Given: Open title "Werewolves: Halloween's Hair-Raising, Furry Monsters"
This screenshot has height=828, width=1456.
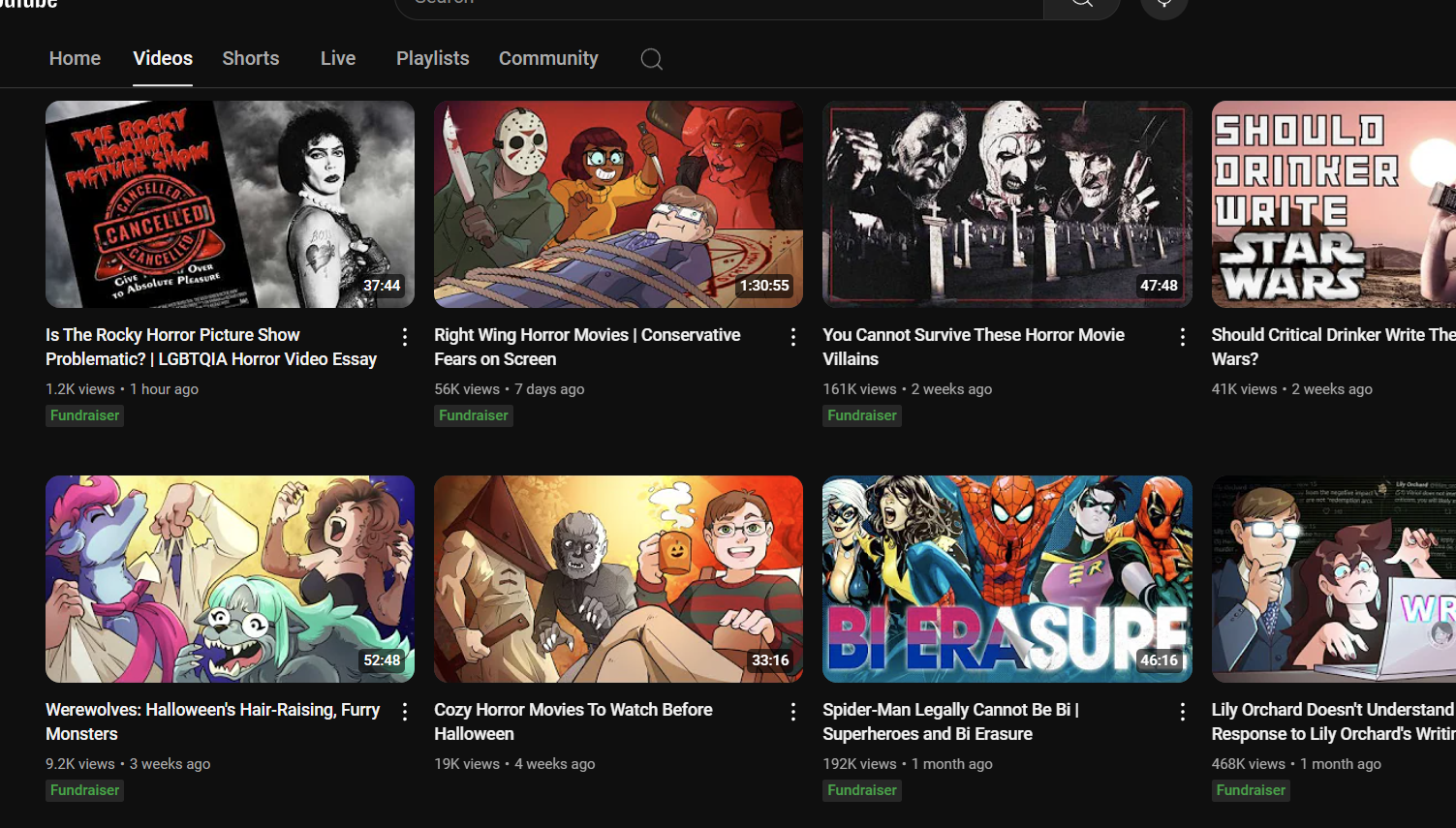Looking at the screenshot, I should click(x=212, y=721).
